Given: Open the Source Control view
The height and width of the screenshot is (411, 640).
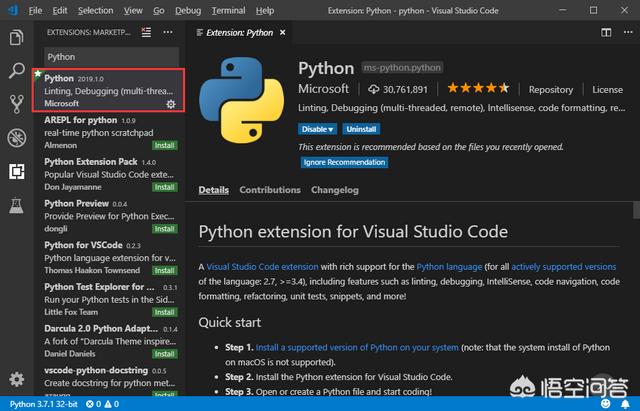Looking at the screenshot, I should (x=16, y=104).
